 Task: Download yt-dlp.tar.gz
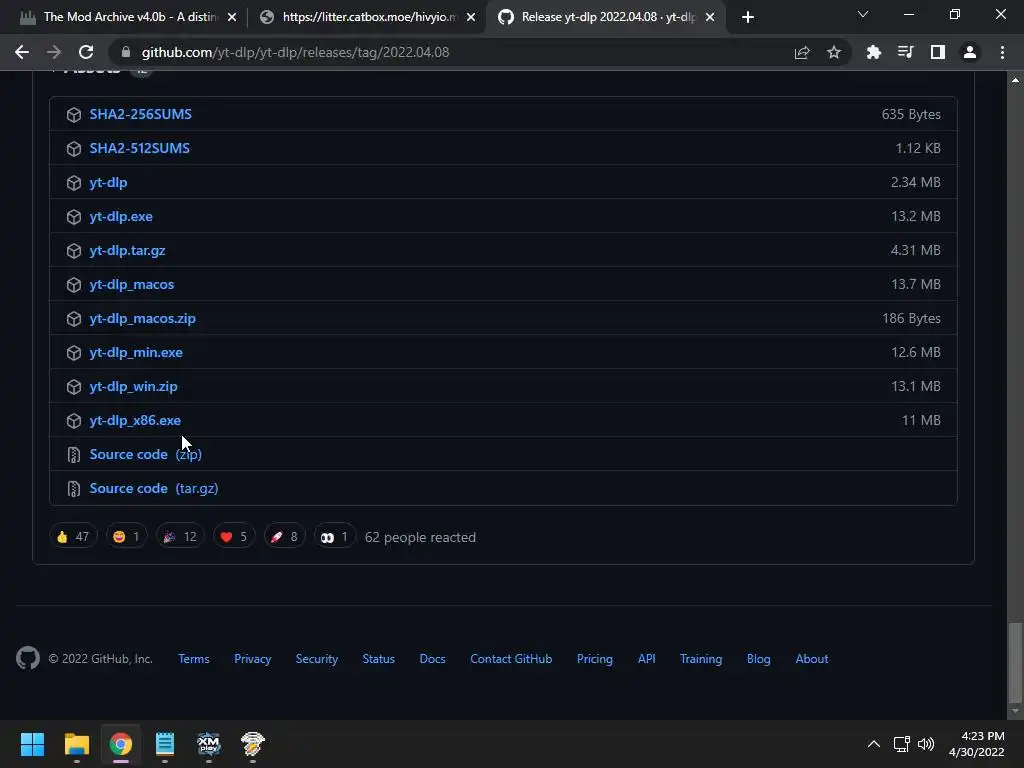click(127, 250)
